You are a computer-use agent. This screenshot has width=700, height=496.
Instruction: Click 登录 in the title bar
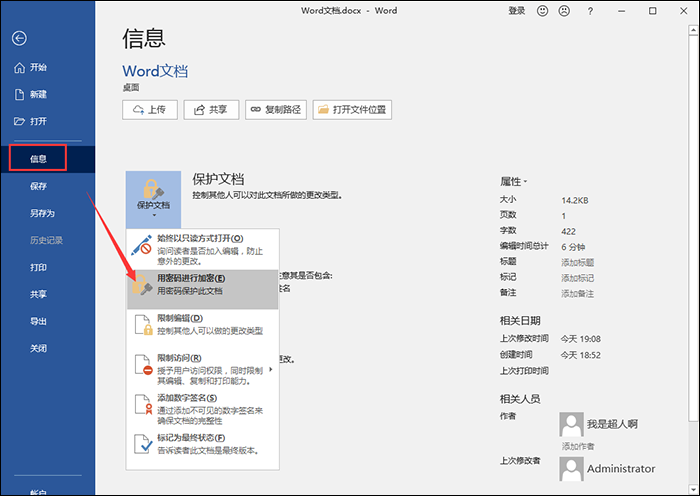point(517,11)
